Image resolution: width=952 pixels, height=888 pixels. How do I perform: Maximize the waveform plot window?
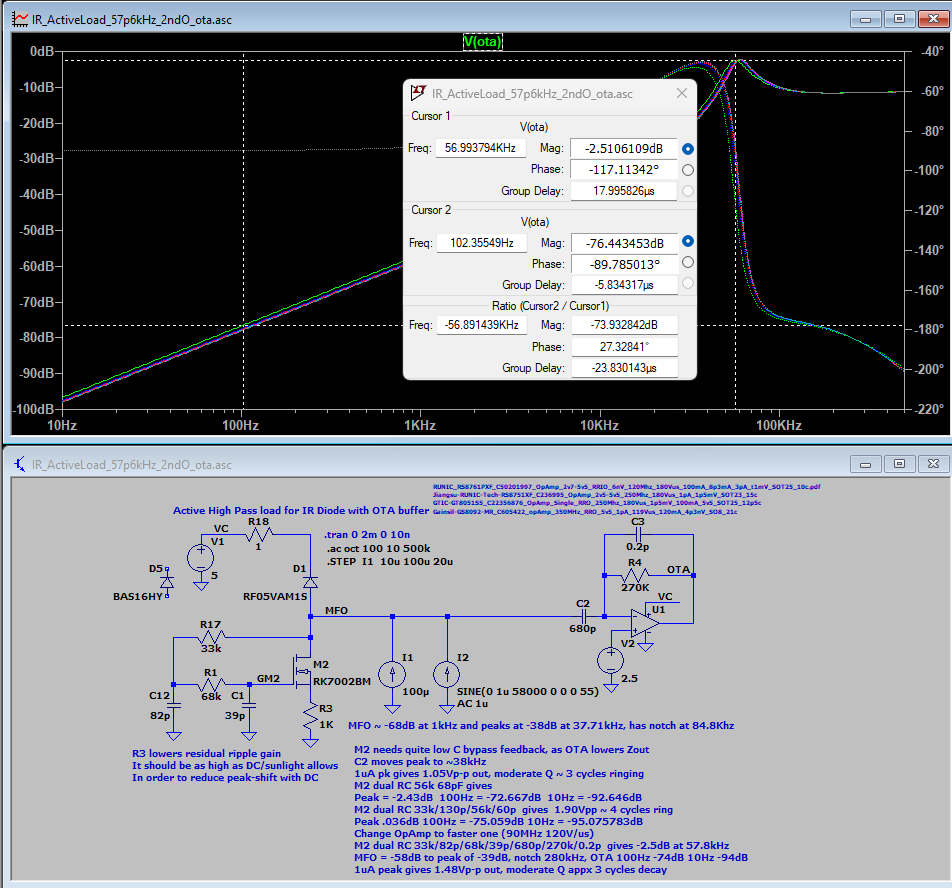pyautogui.click(x=899, y=18)
